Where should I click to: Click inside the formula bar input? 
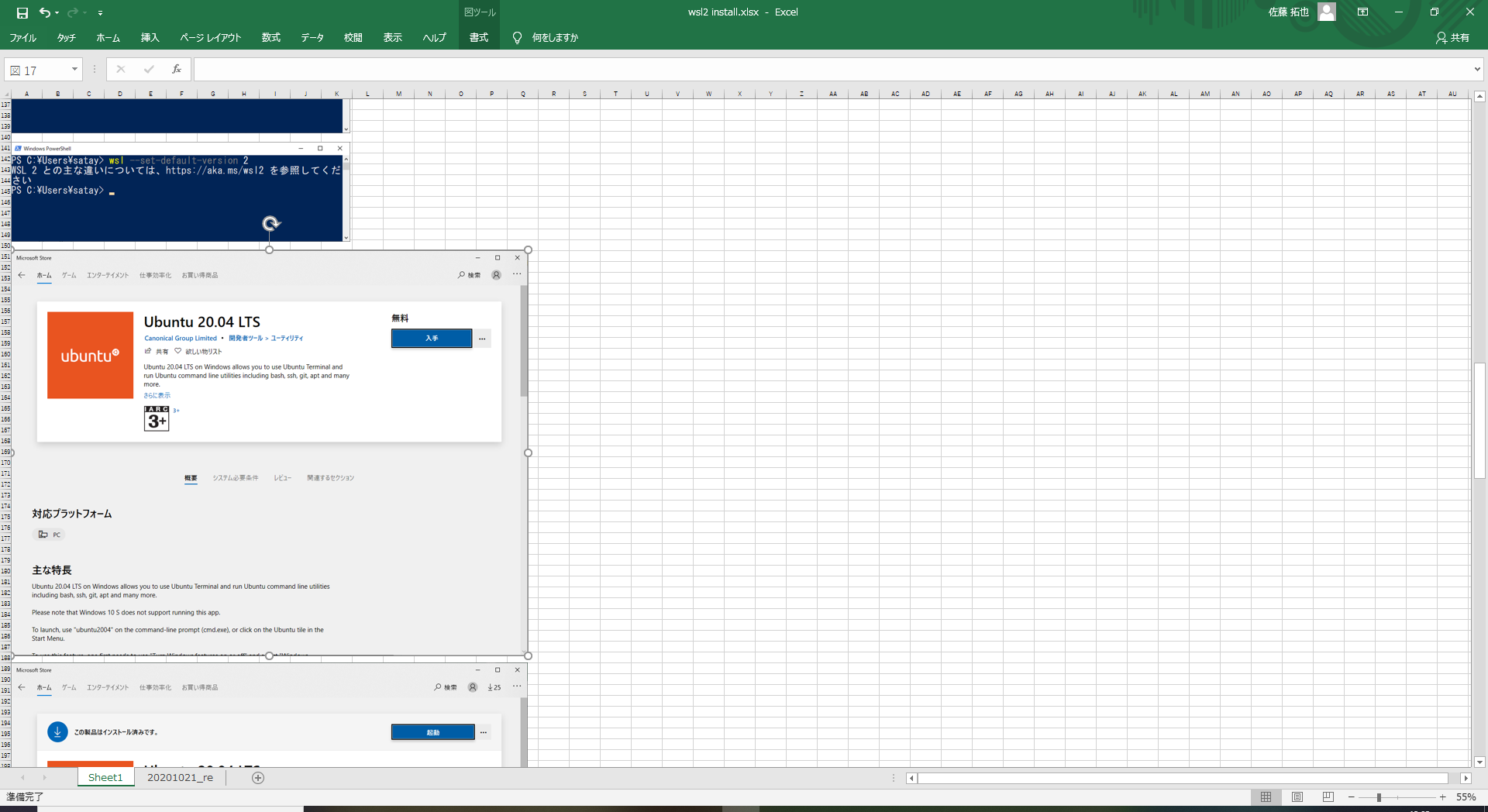(832, 70)
